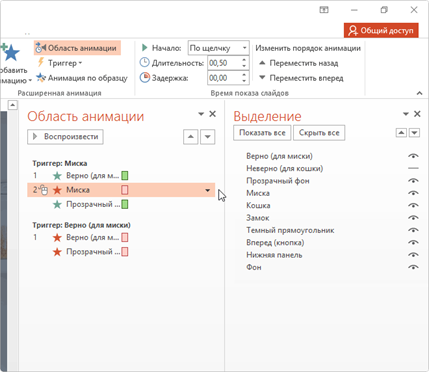Open Область анимации pane options arrow
This screenshot has width=429, height=372.
201,114
